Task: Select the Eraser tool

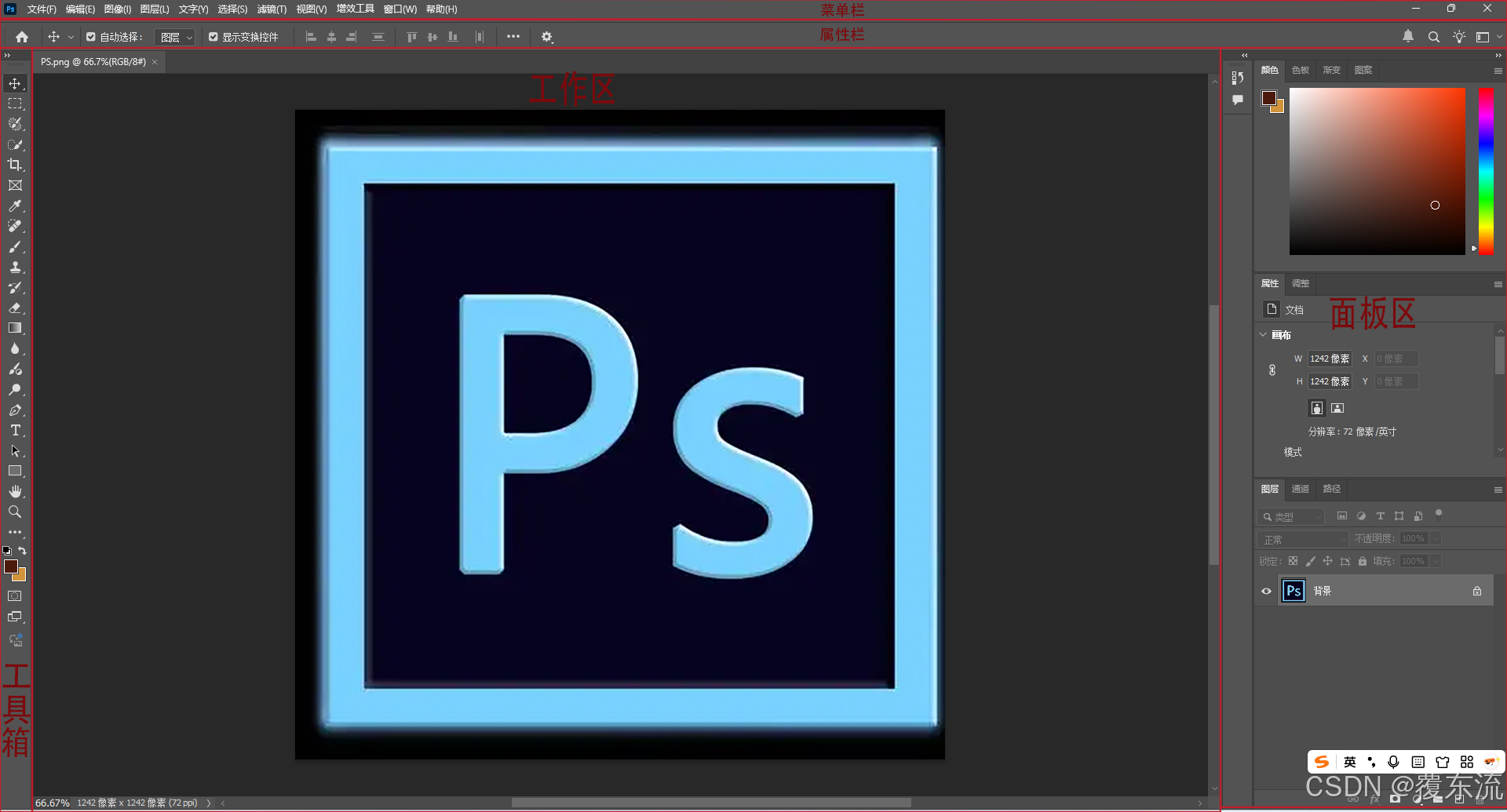Action: 15,308
